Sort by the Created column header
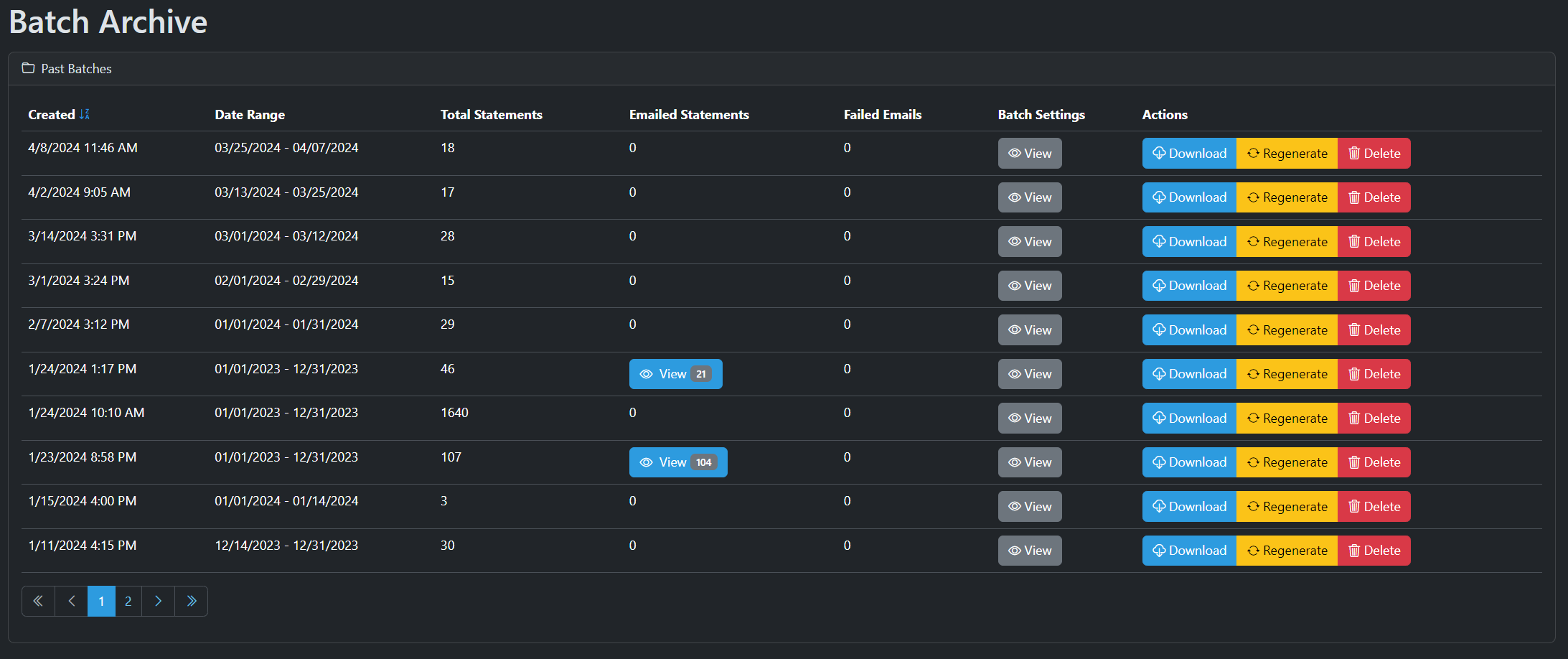1568x659 pixels. tap(52, 115)
